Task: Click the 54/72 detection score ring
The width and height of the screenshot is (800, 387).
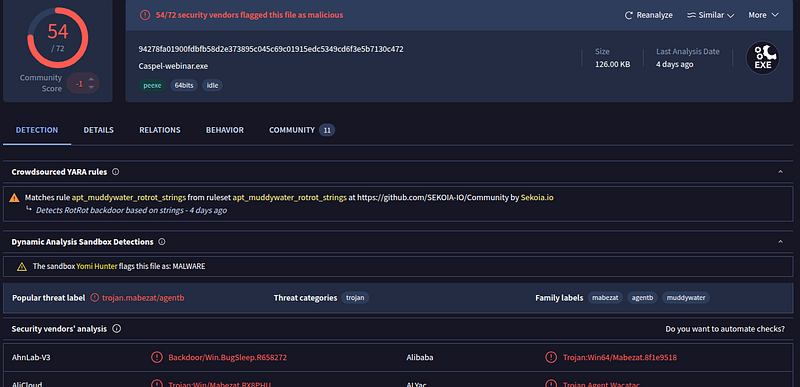Action: (58, 37)
